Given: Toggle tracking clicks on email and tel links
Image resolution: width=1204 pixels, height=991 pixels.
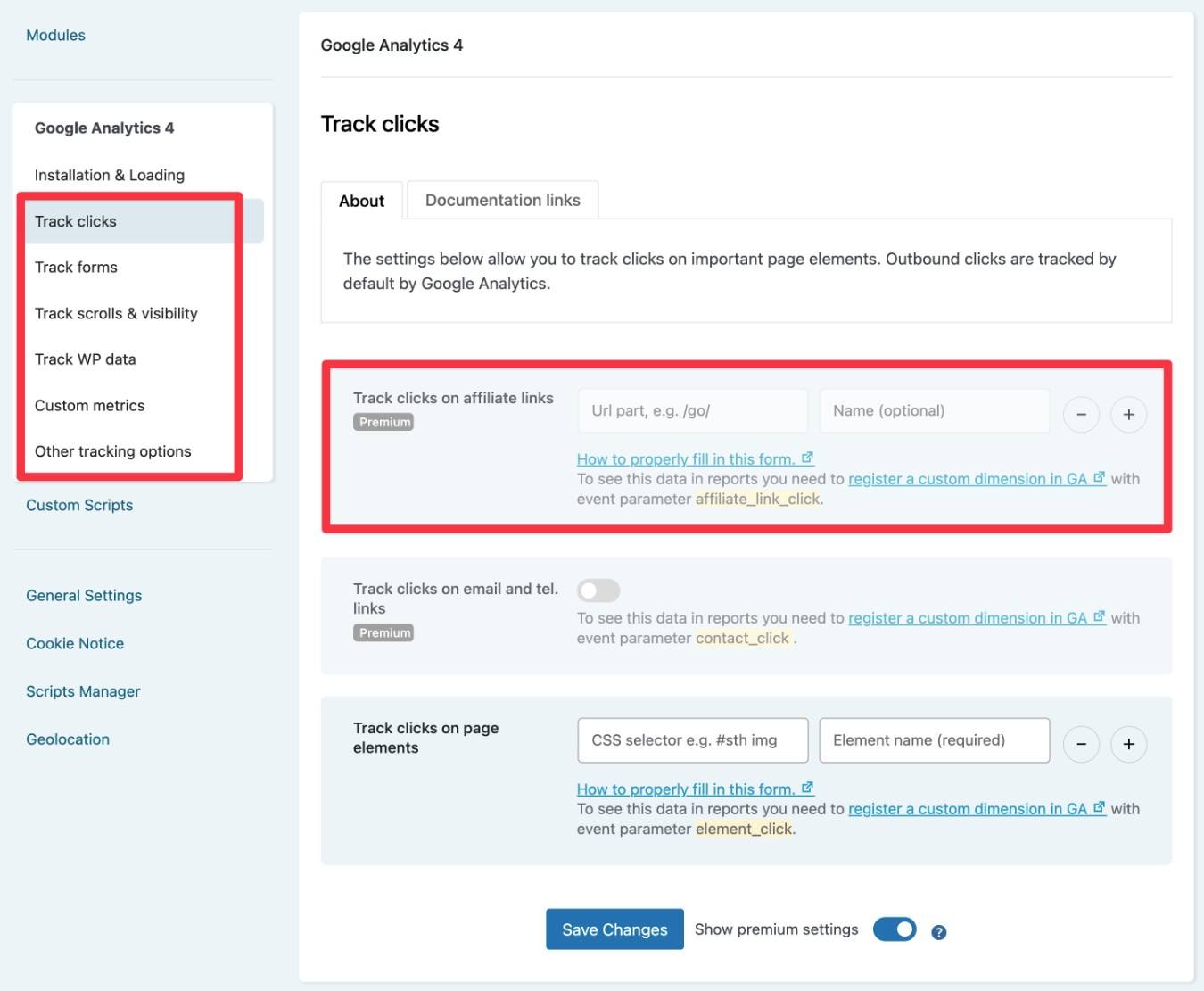Looking at the screenshot, I should point(598,590).
